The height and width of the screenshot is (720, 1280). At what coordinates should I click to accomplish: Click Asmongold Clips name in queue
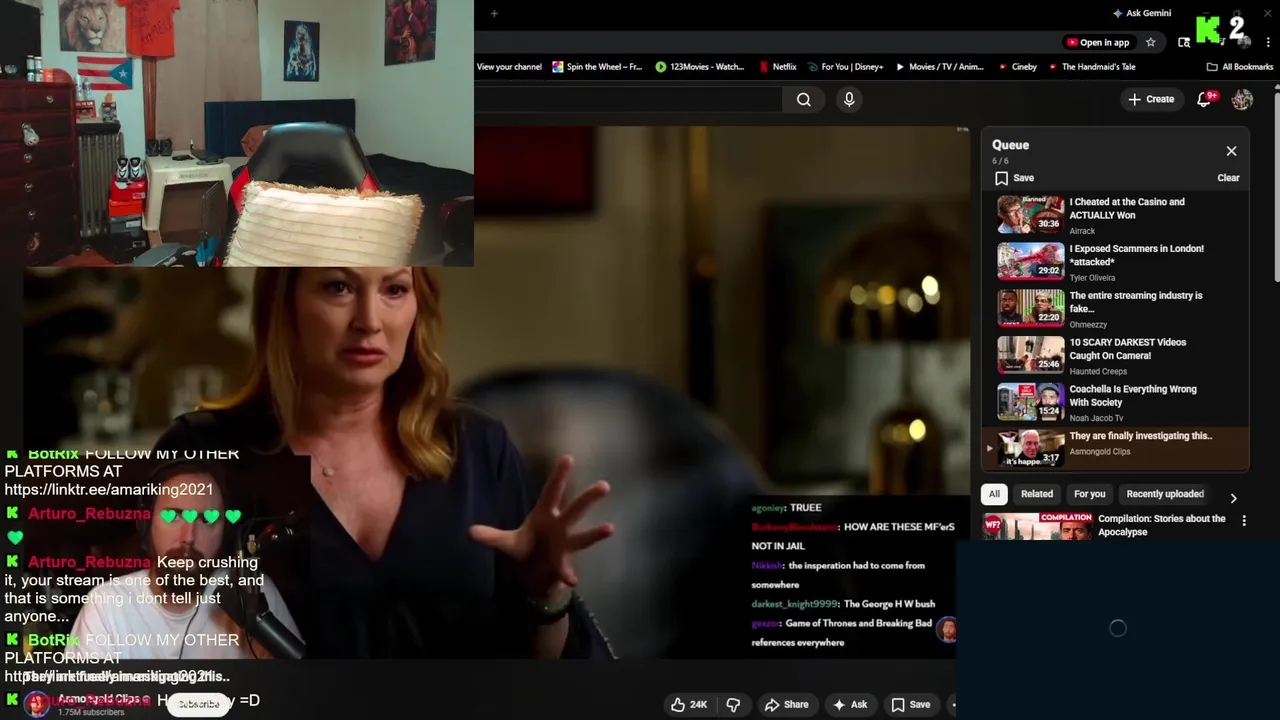1099,452
